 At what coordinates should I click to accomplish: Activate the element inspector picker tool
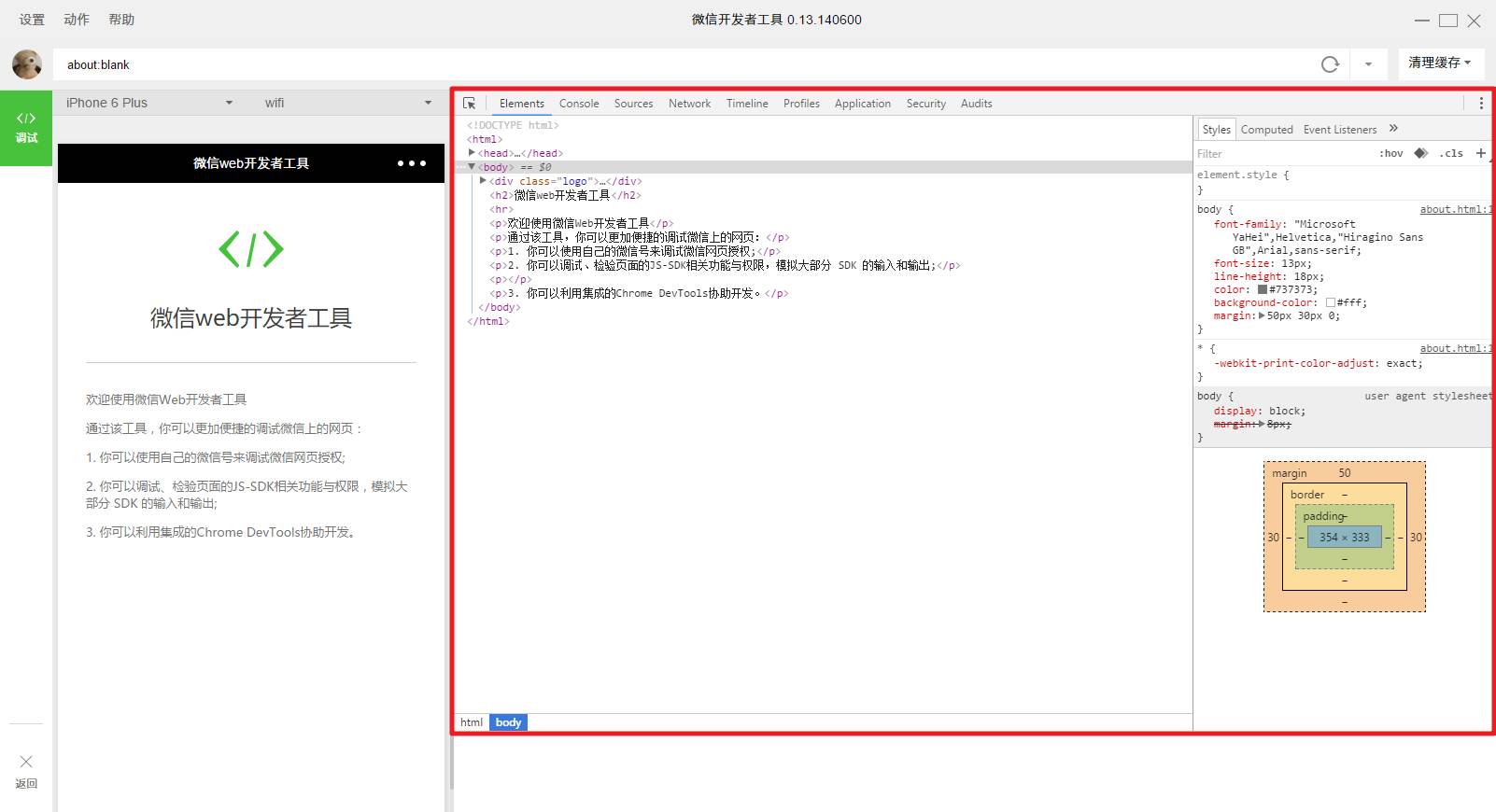tap(470, 104)
